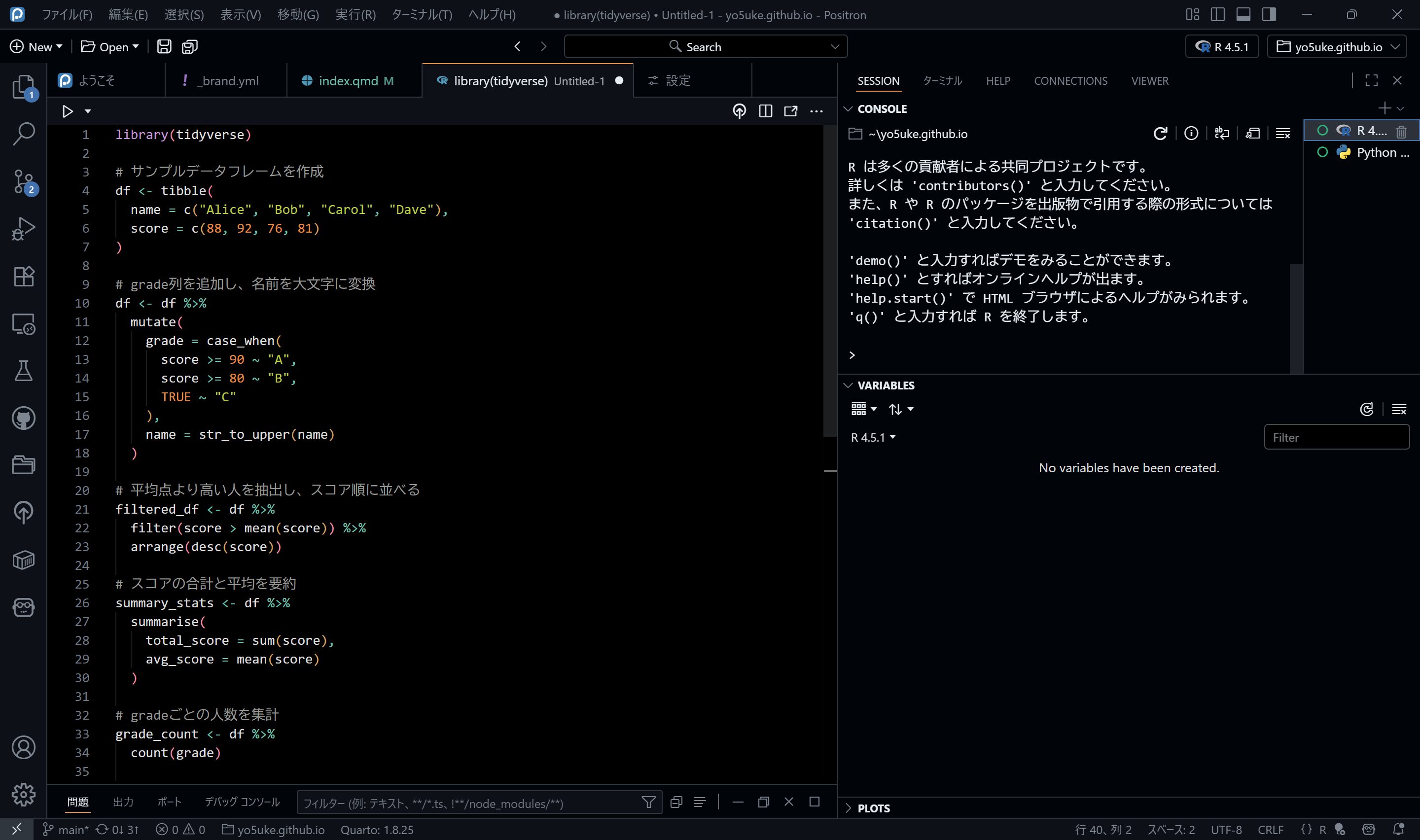Screen dimensions: 1420x840
Task: Toggle the primary sidebar layout button
Action: [1217, 15]
